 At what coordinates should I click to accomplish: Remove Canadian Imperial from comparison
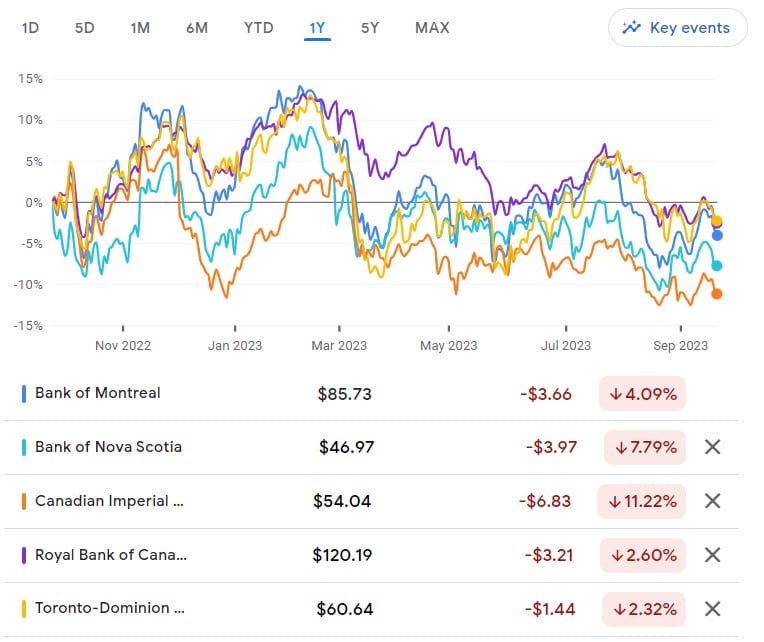712,501
